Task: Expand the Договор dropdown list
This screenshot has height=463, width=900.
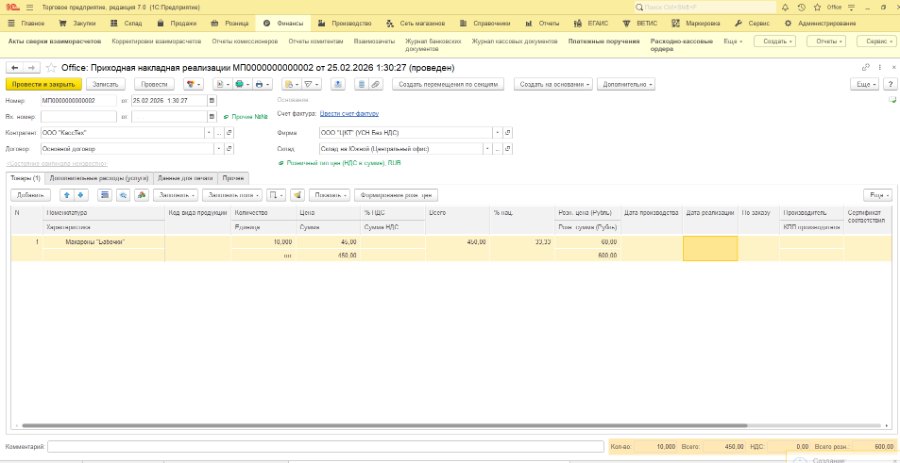Action: click(x=219, y=149)
